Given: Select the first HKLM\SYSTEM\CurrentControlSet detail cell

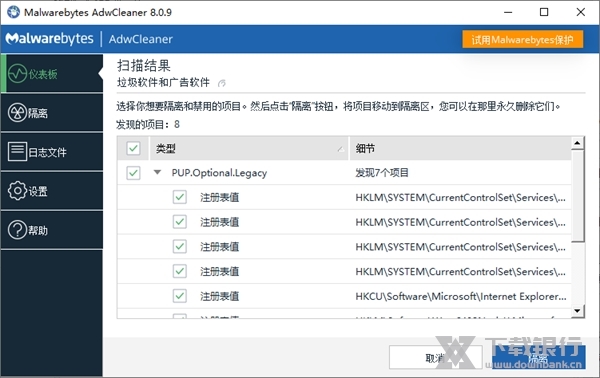Looking at the screenshot, I should tap(460, 197).
